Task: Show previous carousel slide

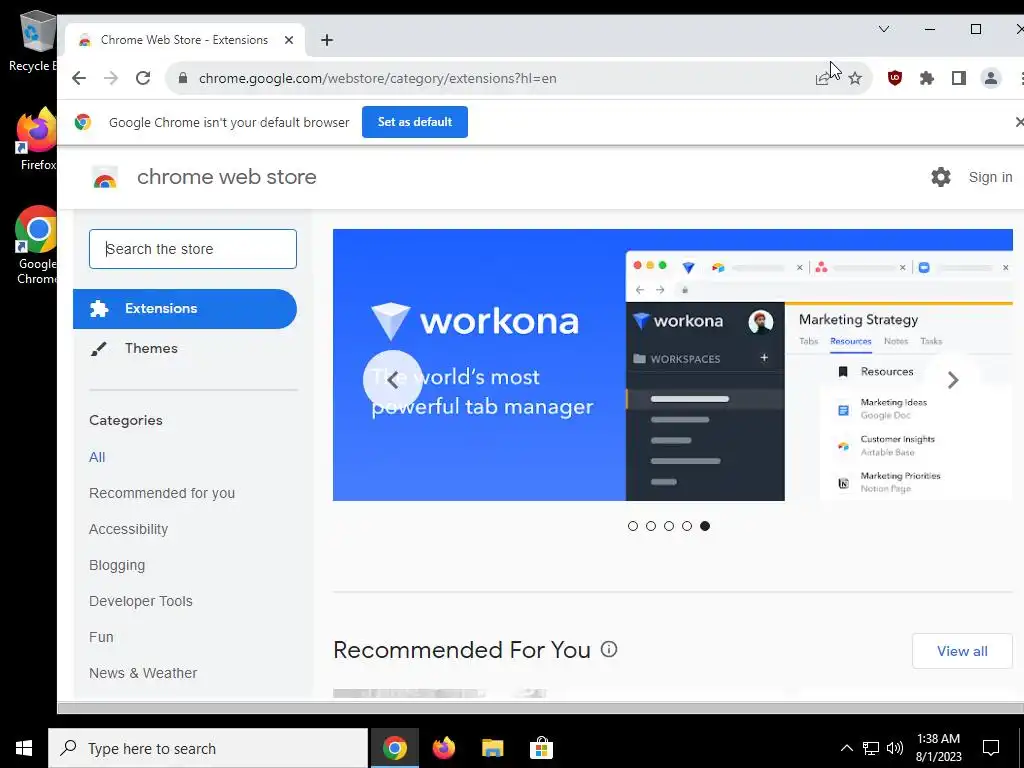Action: (392, 380)
